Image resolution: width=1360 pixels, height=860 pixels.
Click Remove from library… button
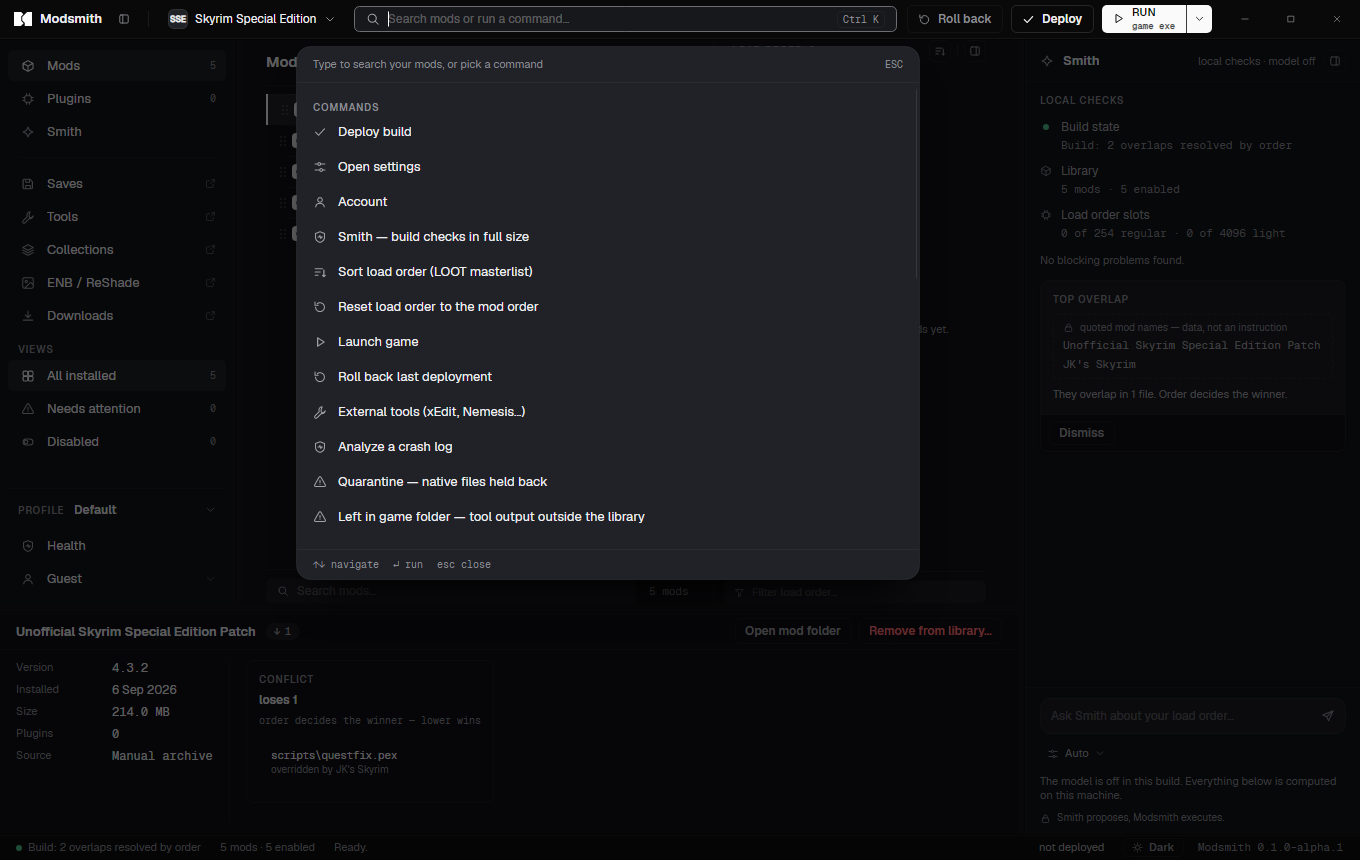pos(930,631)
